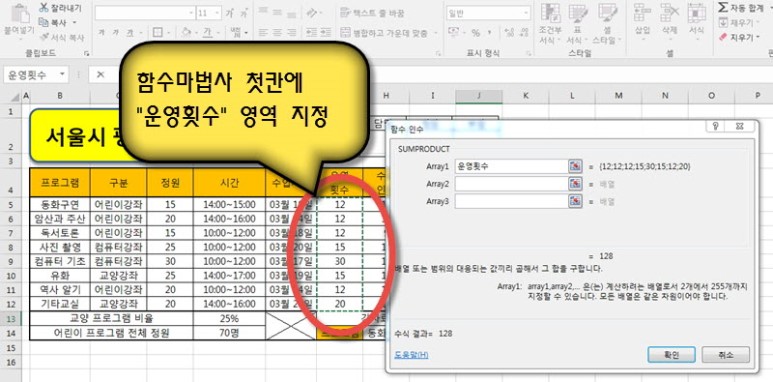Open number format 일반 dropdown
This screenshot has height=382, width=773.
point(526,13)
